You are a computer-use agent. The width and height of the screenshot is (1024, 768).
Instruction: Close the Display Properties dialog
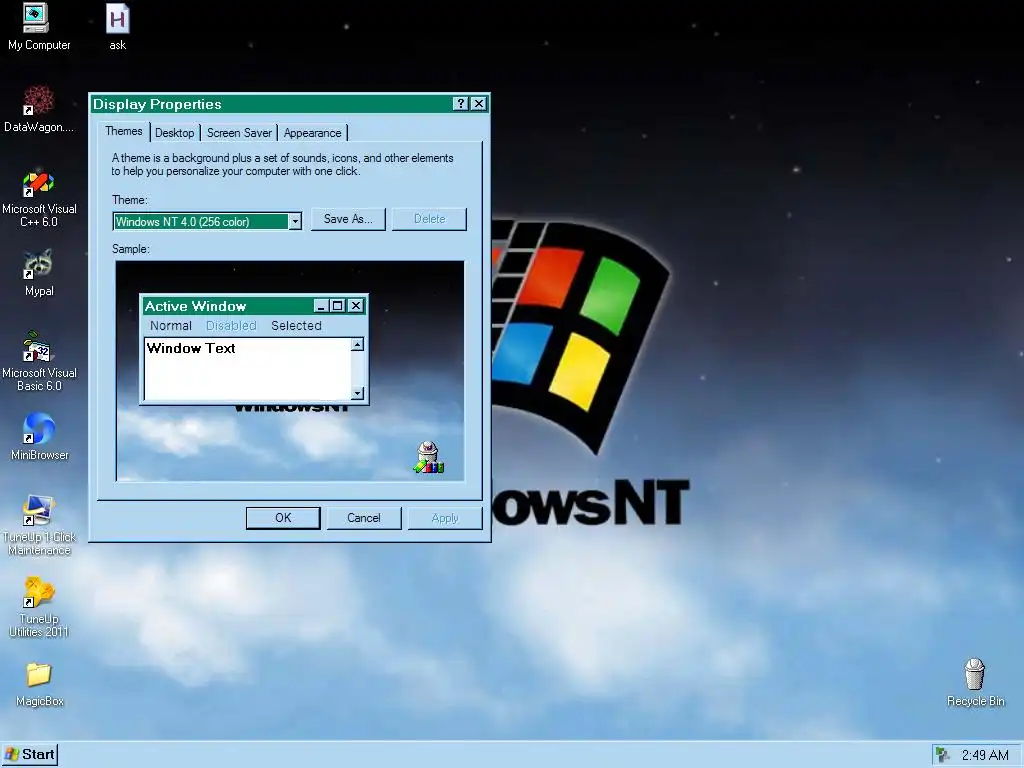point(479,104)
